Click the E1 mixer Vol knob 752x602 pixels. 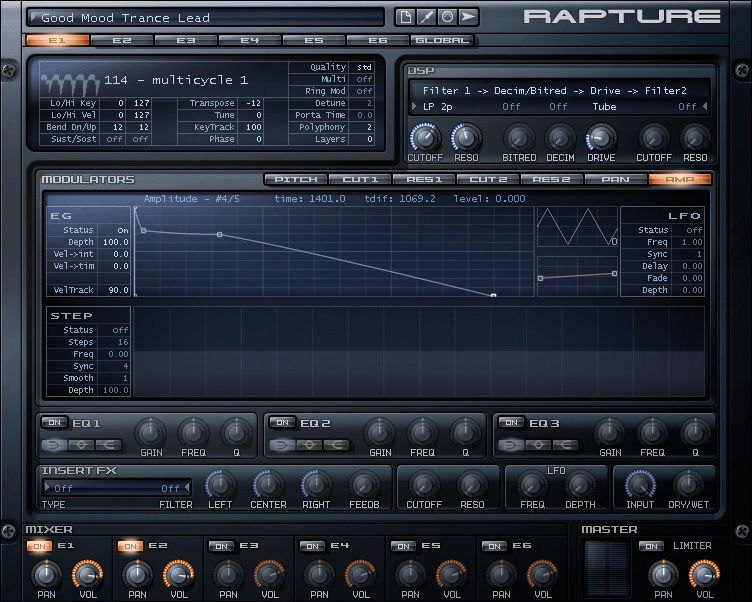pos(87,574)
